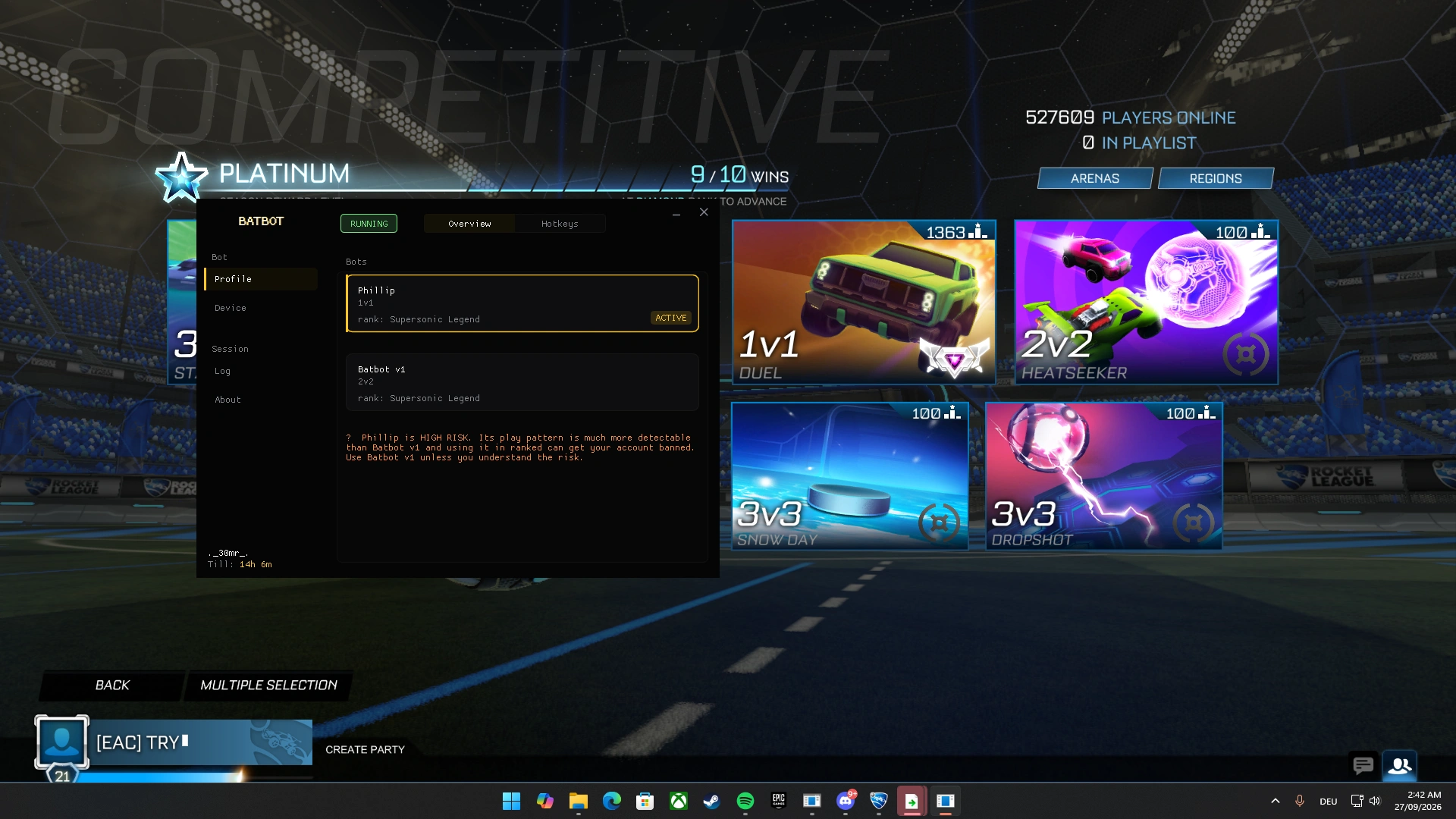Click the microphone tray icon
The image size is (1456, 819).
pos(1299,801)
